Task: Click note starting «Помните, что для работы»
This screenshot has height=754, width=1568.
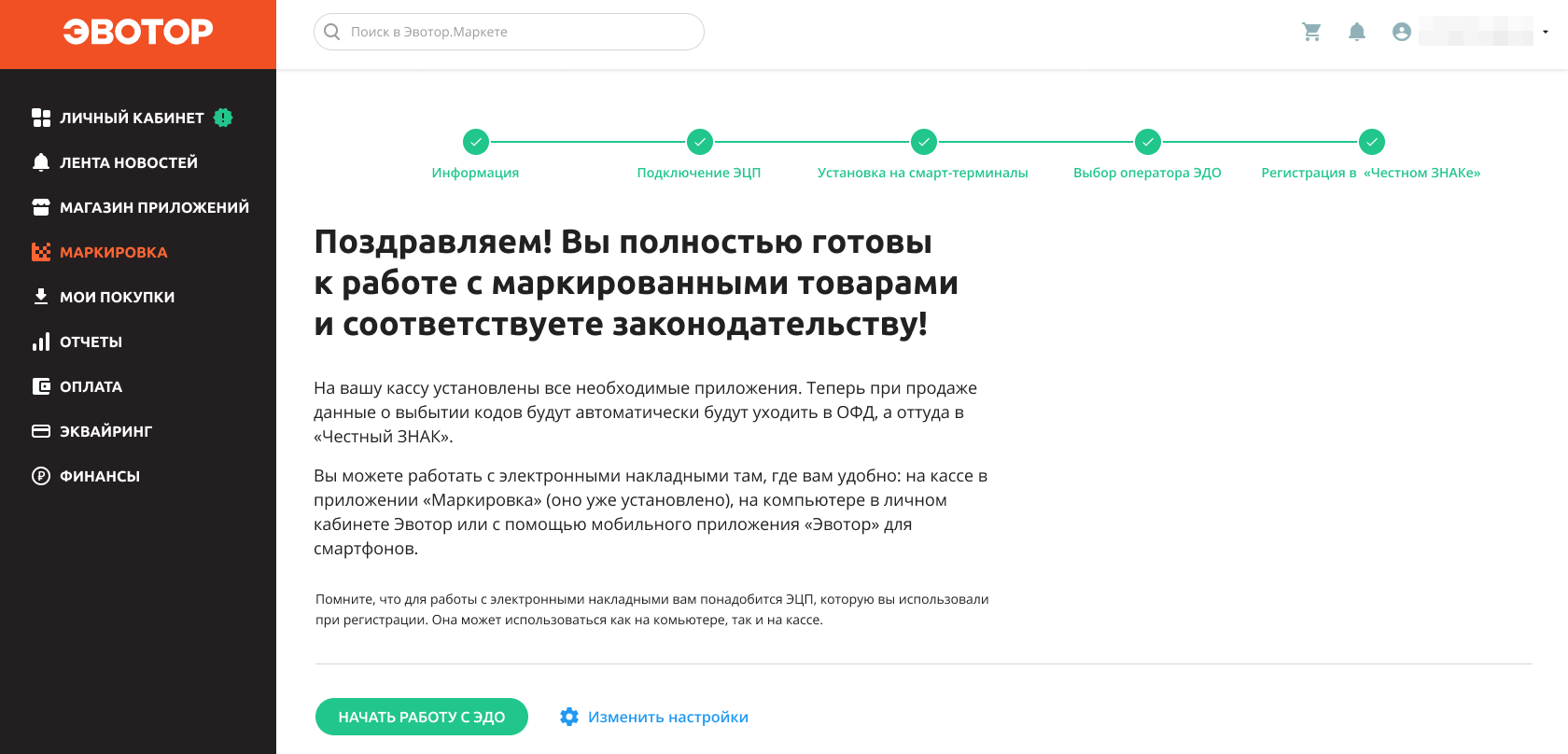Action: click(x=652, y=609)
